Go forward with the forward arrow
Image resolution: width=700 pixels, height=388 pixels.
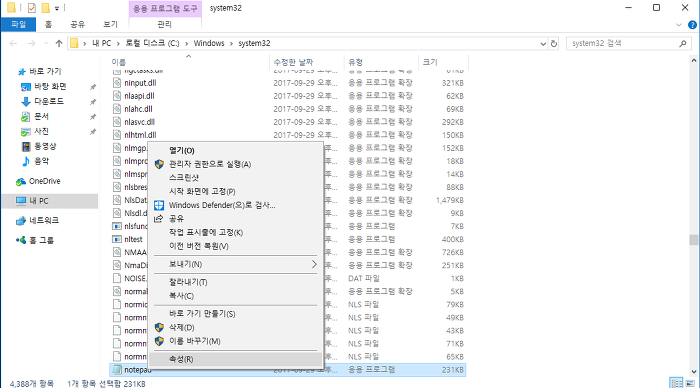tap(31, 43)
